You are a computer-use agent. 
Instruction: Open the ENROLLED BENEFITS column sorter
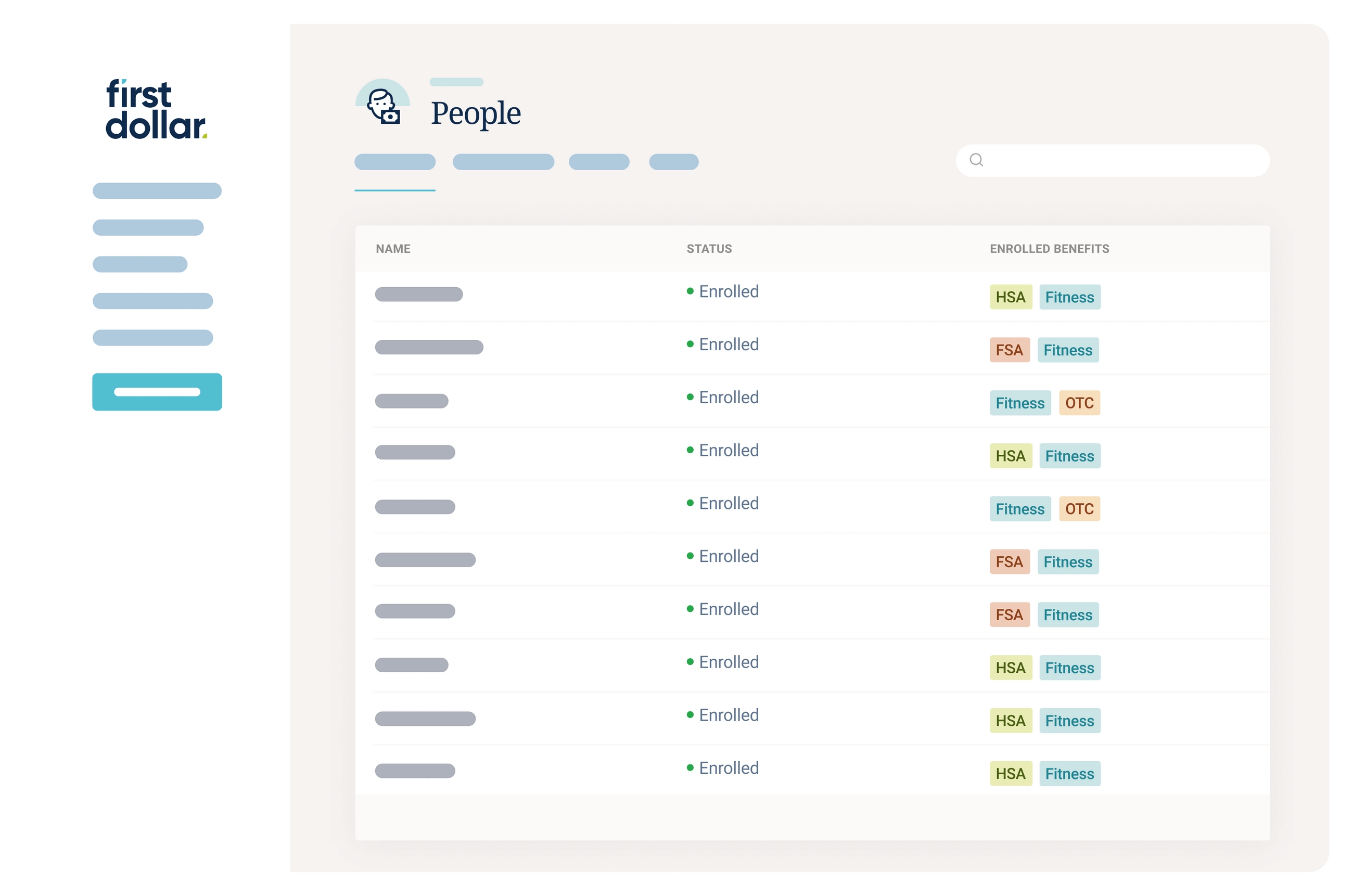tap(1049, 249)
